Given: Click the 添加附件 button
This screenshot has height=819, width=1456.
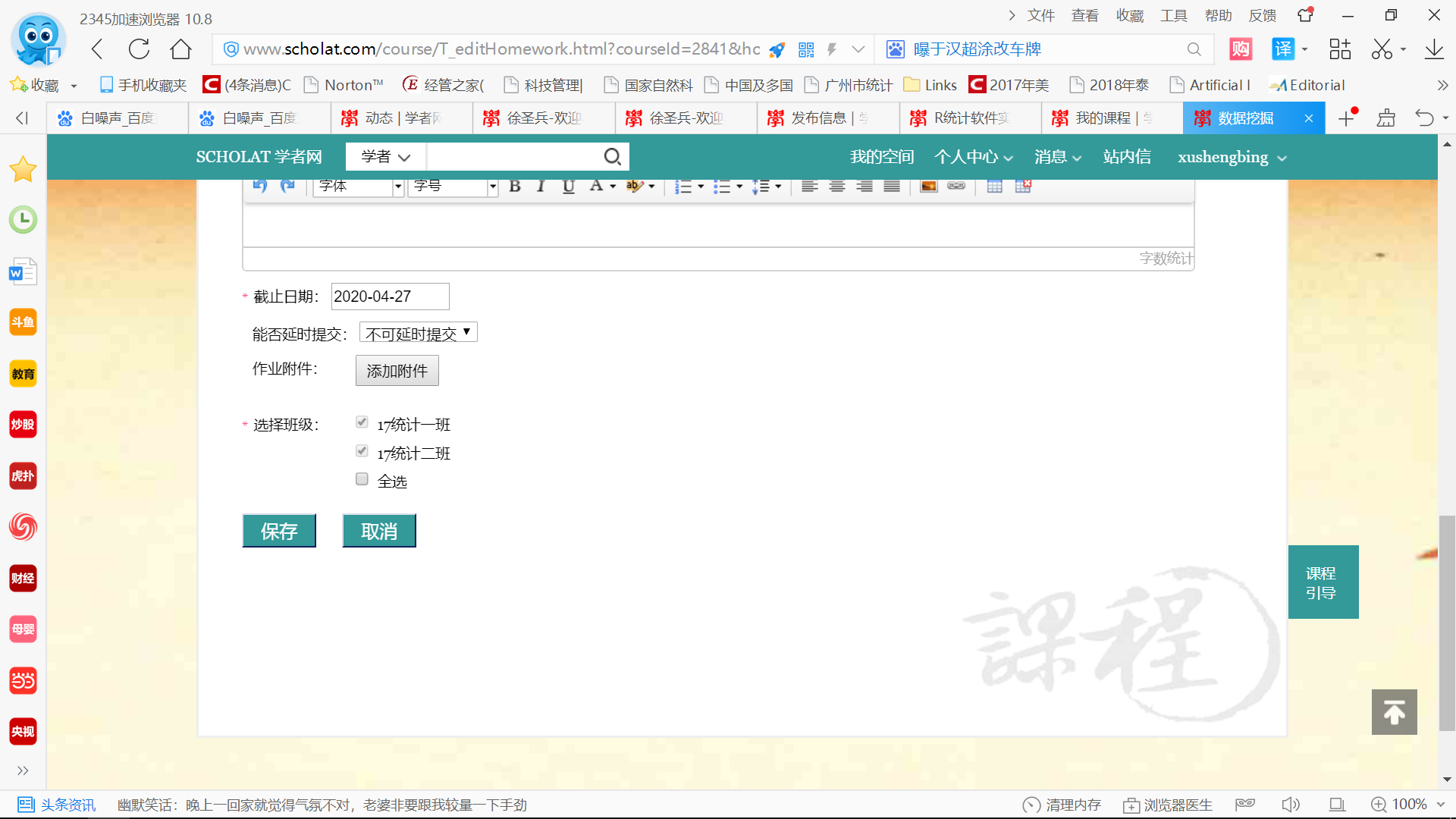Looking at the screenshot, I should tap(397, 371).
